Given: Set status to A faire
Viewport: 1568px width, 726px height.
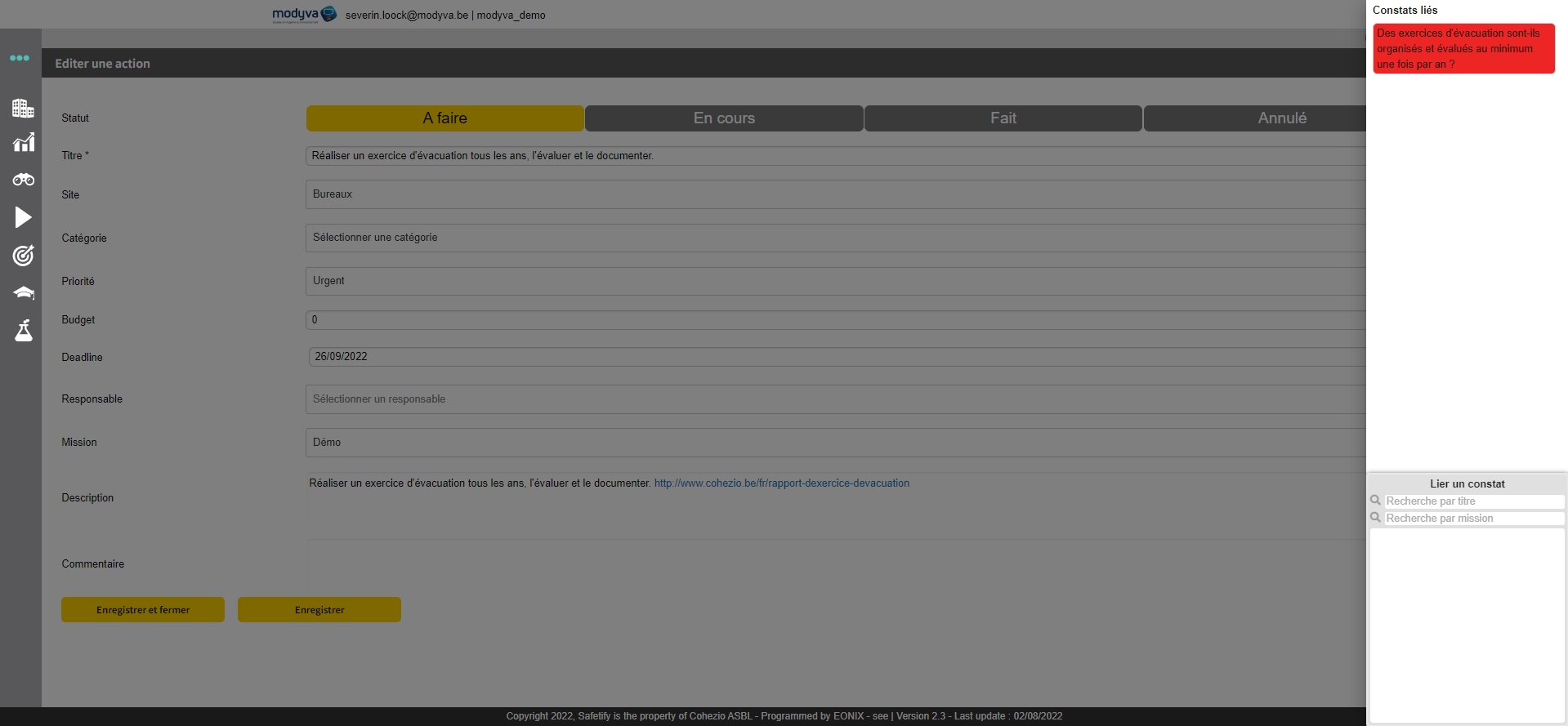Looking at the screenshot, I should (444, 118).
